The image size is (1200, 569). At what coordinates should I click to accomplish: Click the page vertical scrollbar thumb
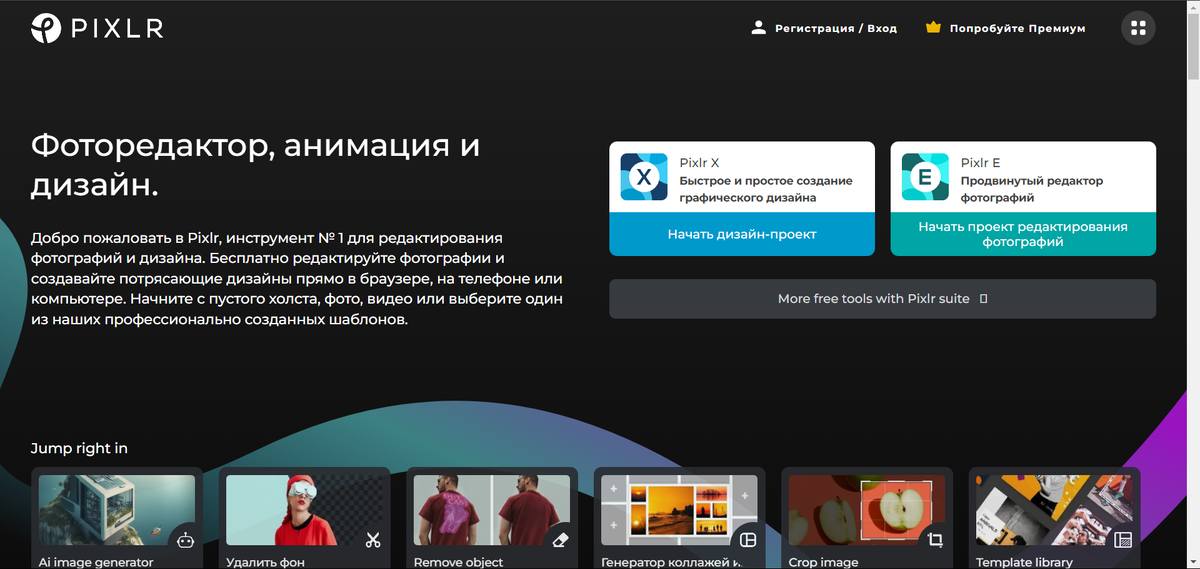pos(1192,46)
